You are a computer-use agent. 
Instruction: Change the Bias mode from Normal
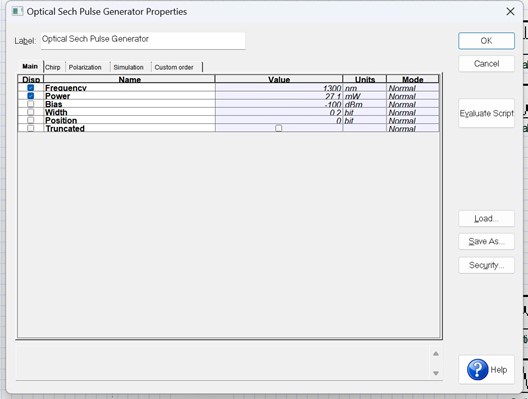[x=413, y=104]
